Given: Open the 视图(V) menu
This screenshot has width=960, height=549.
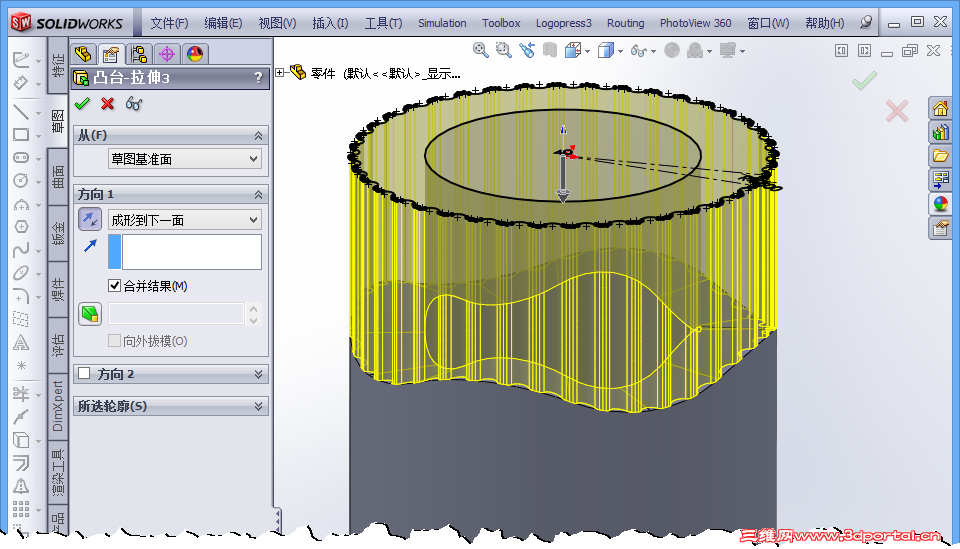Looking at the screenshot, I should point(277,23).
